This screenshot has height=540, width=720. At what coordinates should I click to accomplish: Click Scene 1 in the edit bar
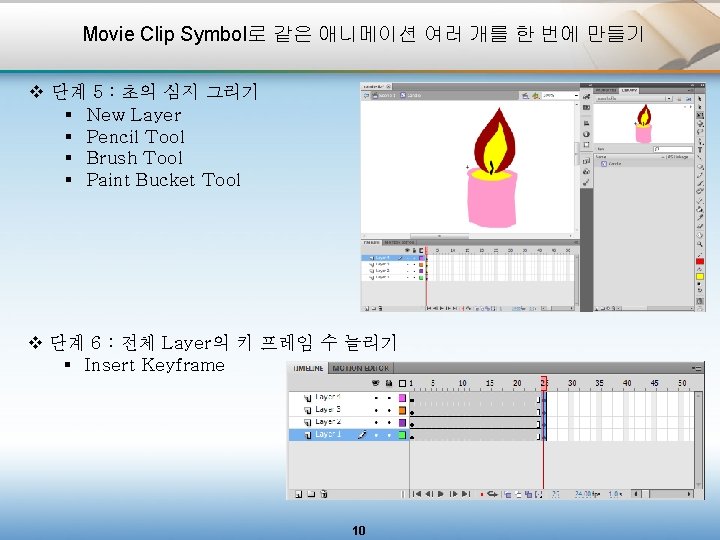click(383, 96)
